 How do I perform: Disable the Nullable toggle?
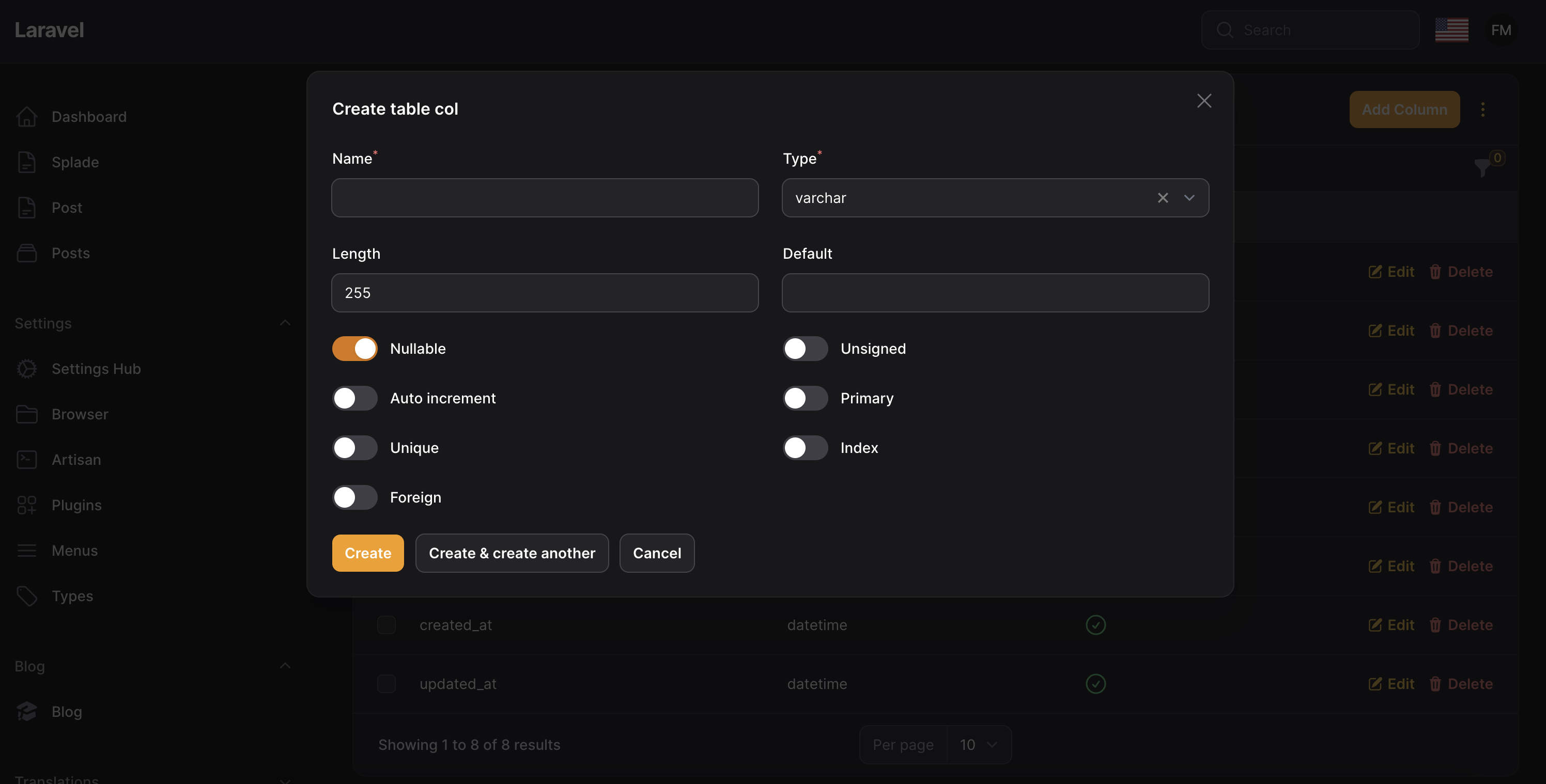tap(354, 349)
